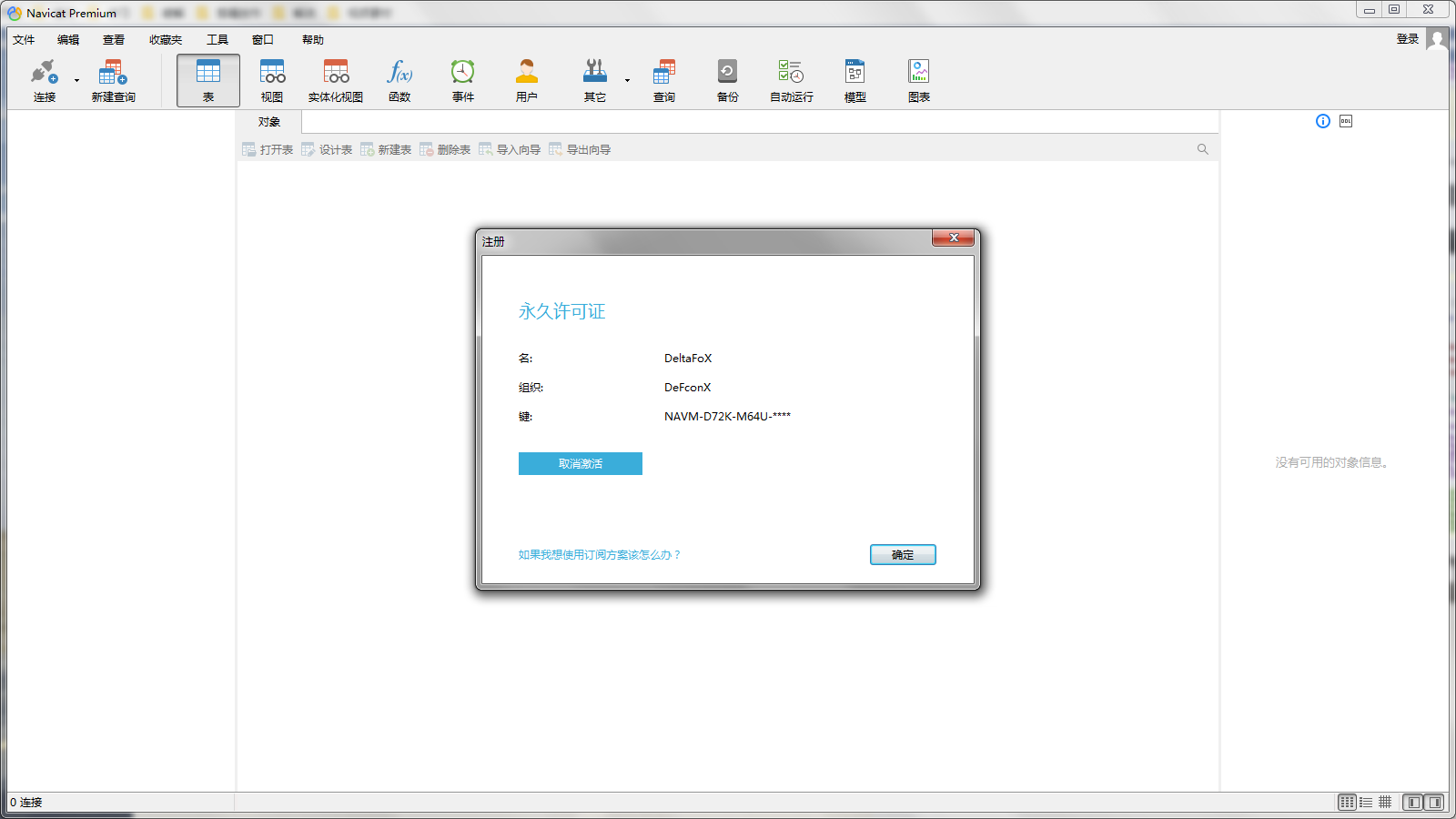This screenshot has width=1456, height=819.
Task: Click the user avatar icon beside 登录
Action: point(1437,39)
